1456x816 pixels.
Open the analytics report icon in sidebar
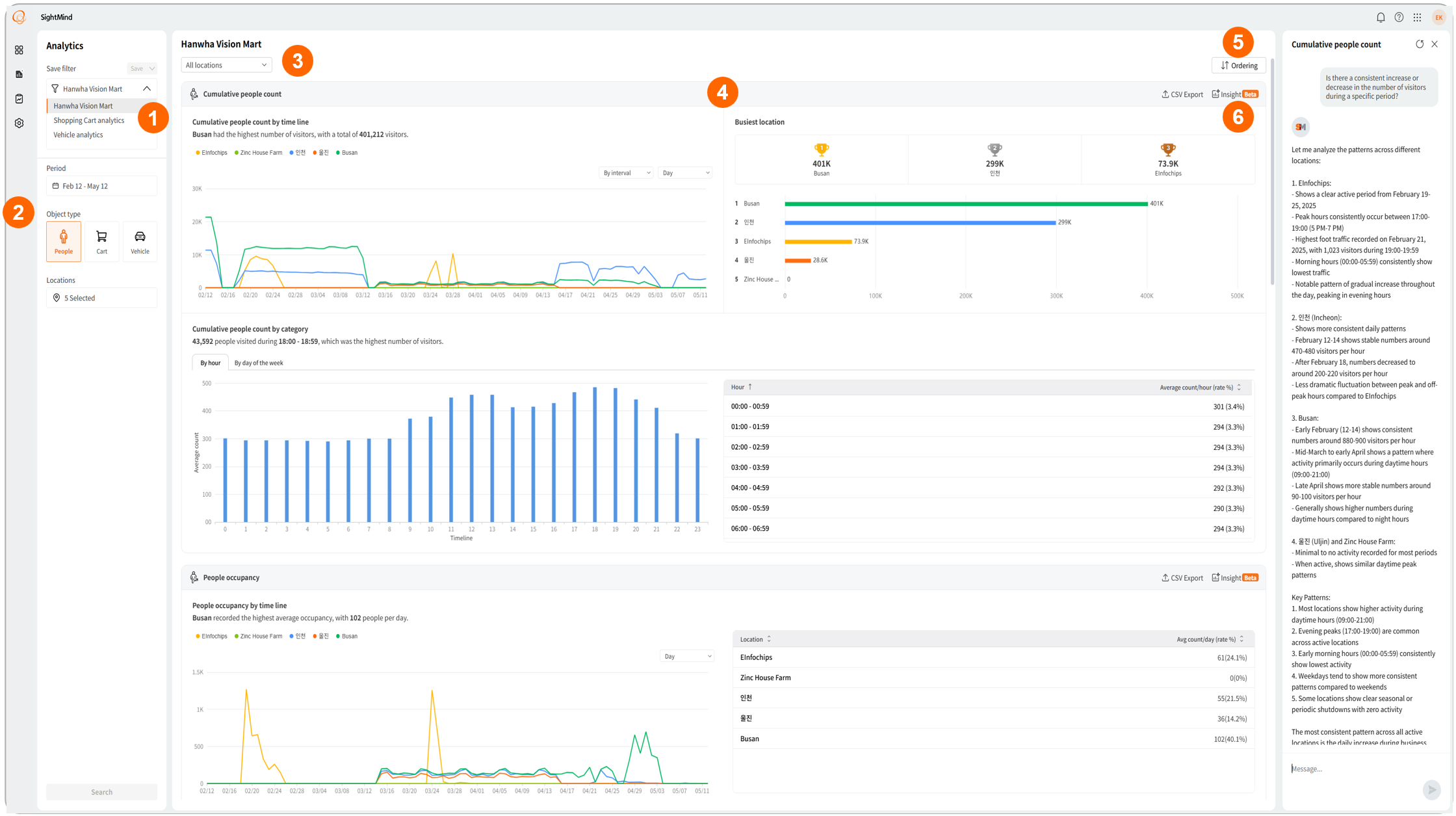19,74
